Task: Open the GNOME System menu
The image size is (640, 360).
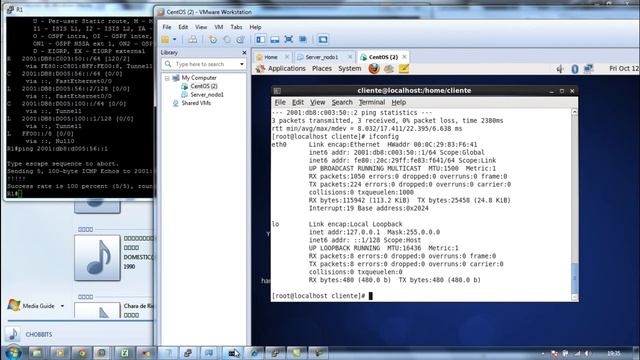Action: tap(349, 69)
